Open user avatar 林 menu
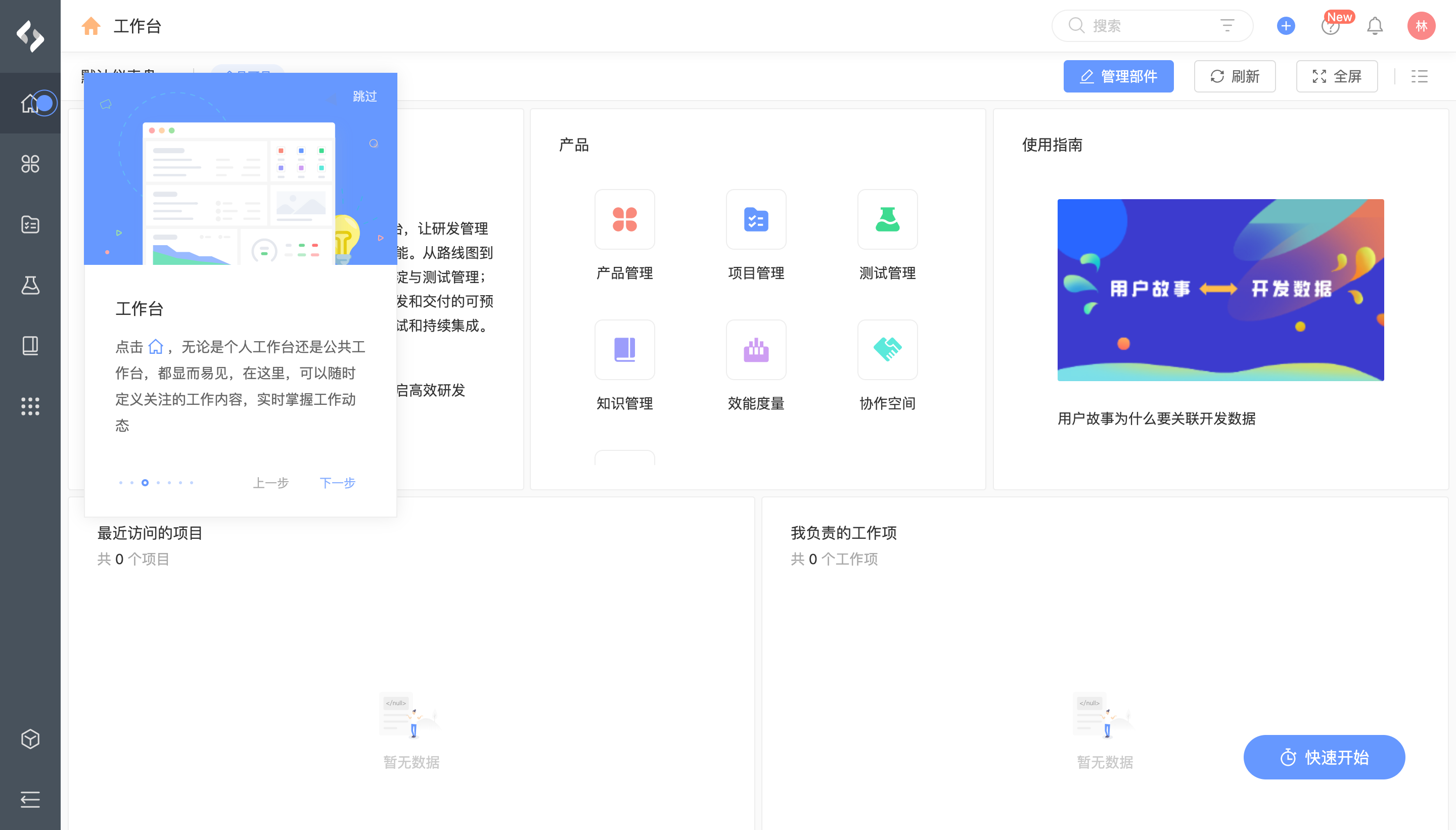The width and height of the screenshot is (1456, 830). pyautogui.click(x=1421, y=26)
